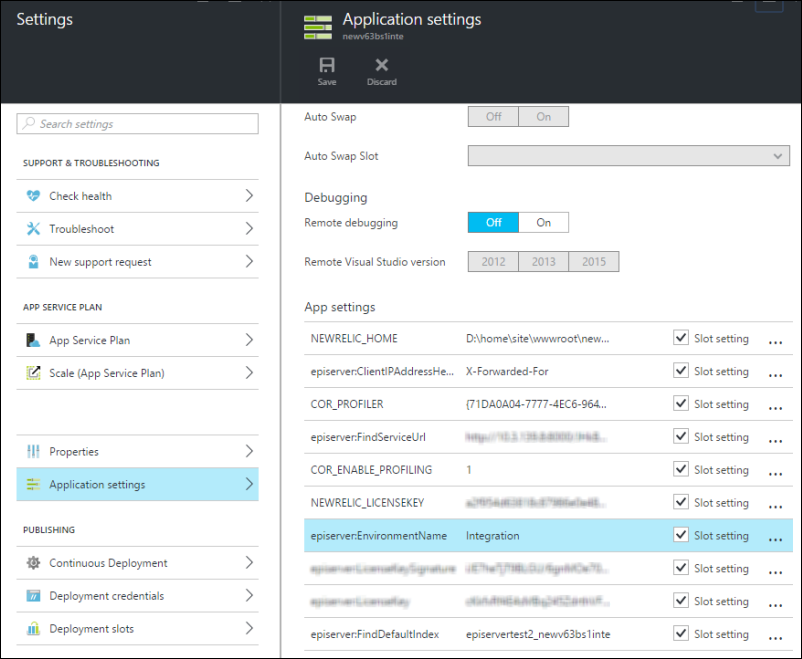Click the Discard X icon
The image size is (802, 659).
[381, 65]
